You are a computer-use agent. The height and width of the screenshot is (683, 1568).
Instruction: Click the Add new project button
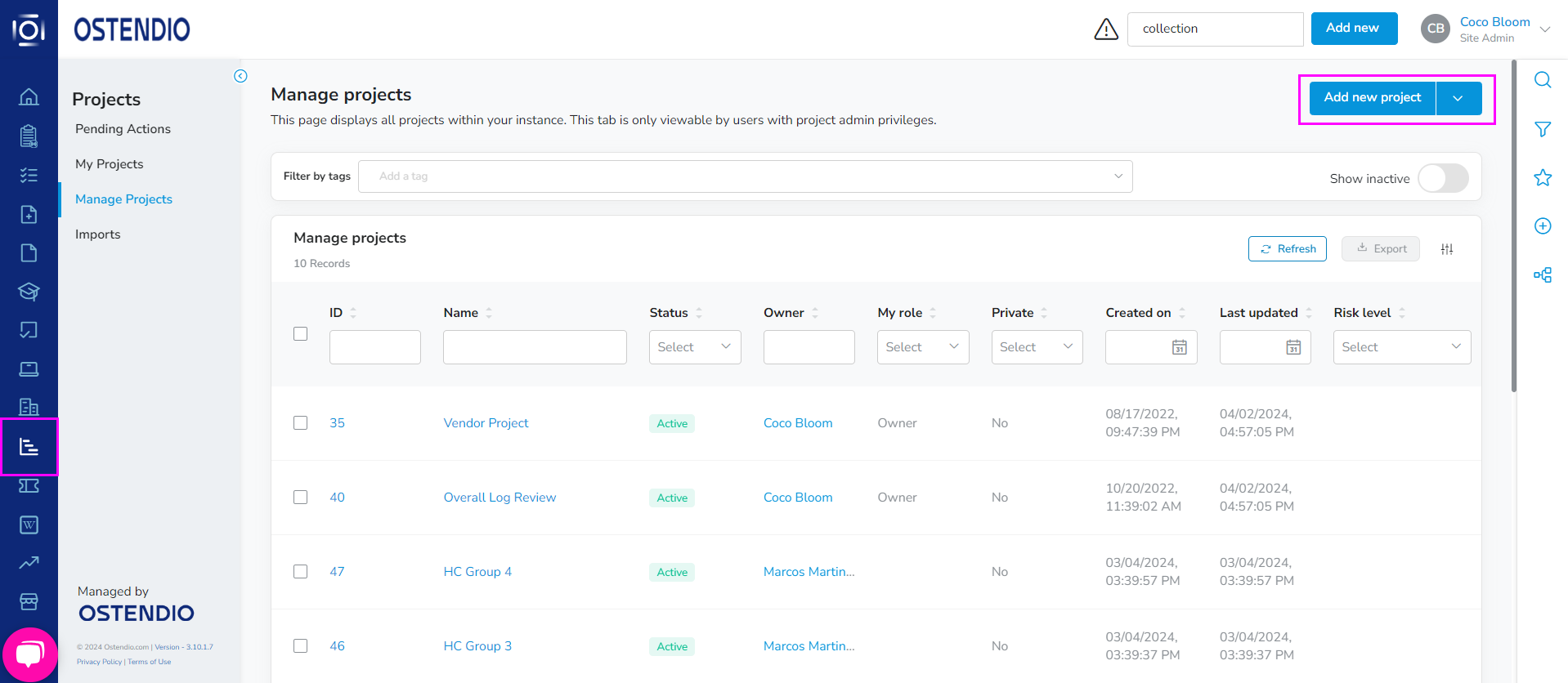[1373, 98]
